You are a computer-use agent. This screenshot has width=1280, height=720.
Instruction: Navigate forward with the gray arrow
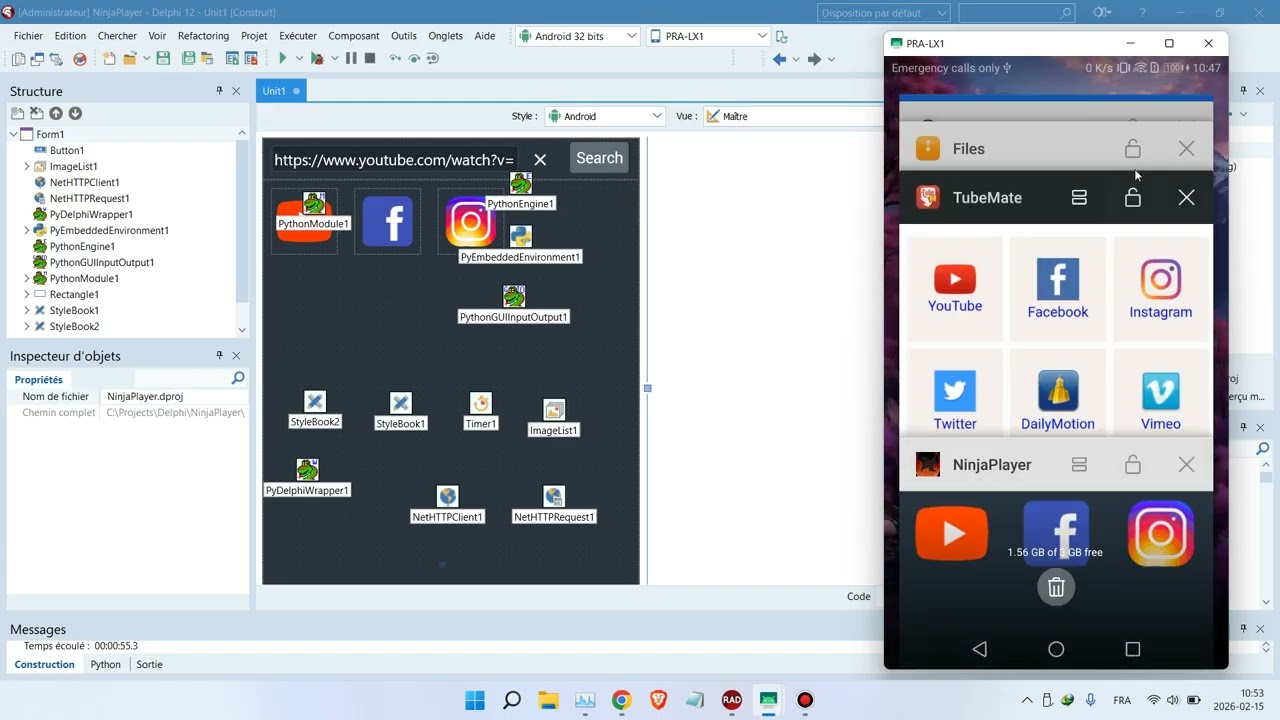tap(814, 59)
